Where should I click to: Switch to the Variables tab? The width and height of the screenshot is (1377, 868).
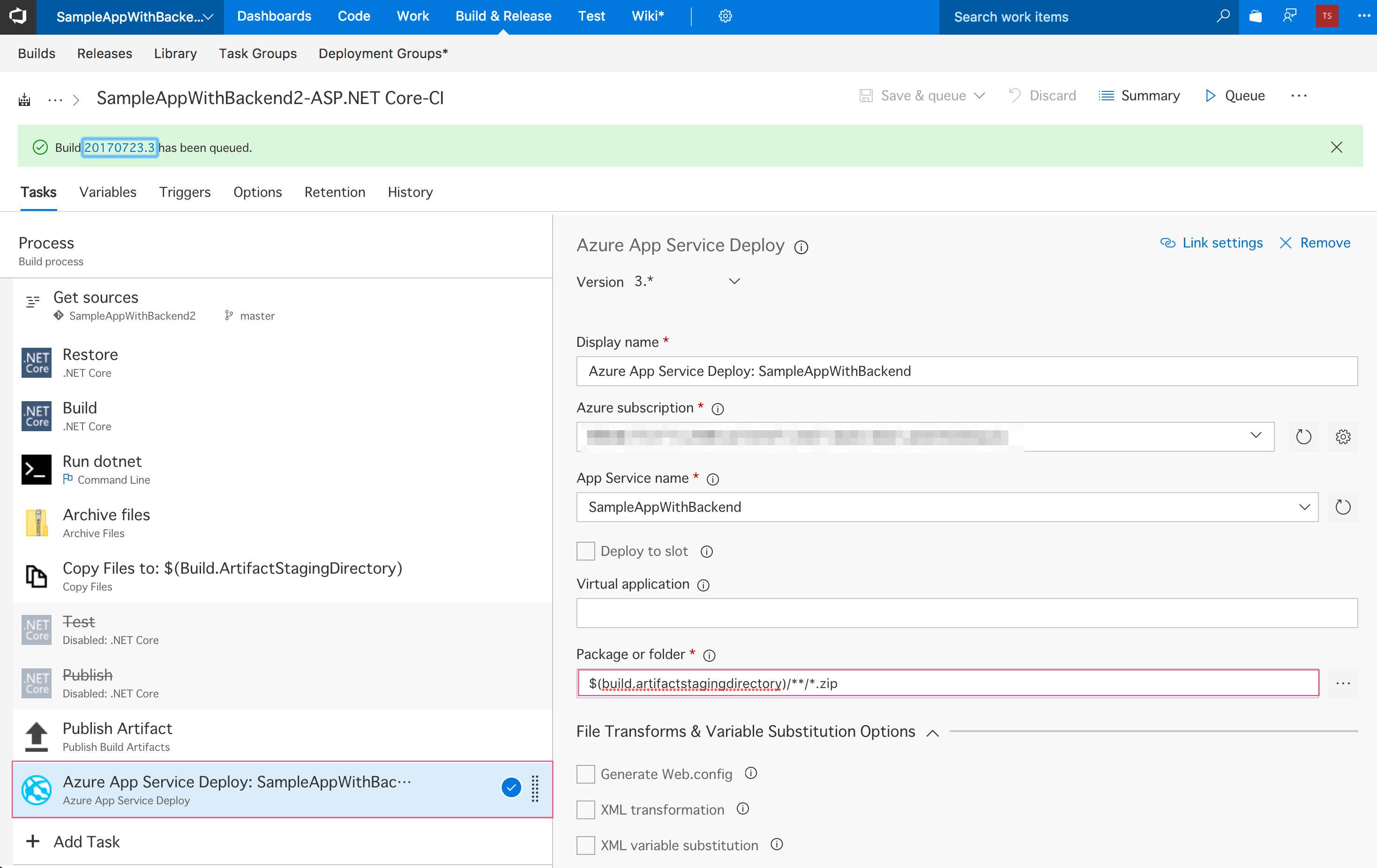point(107,193)
